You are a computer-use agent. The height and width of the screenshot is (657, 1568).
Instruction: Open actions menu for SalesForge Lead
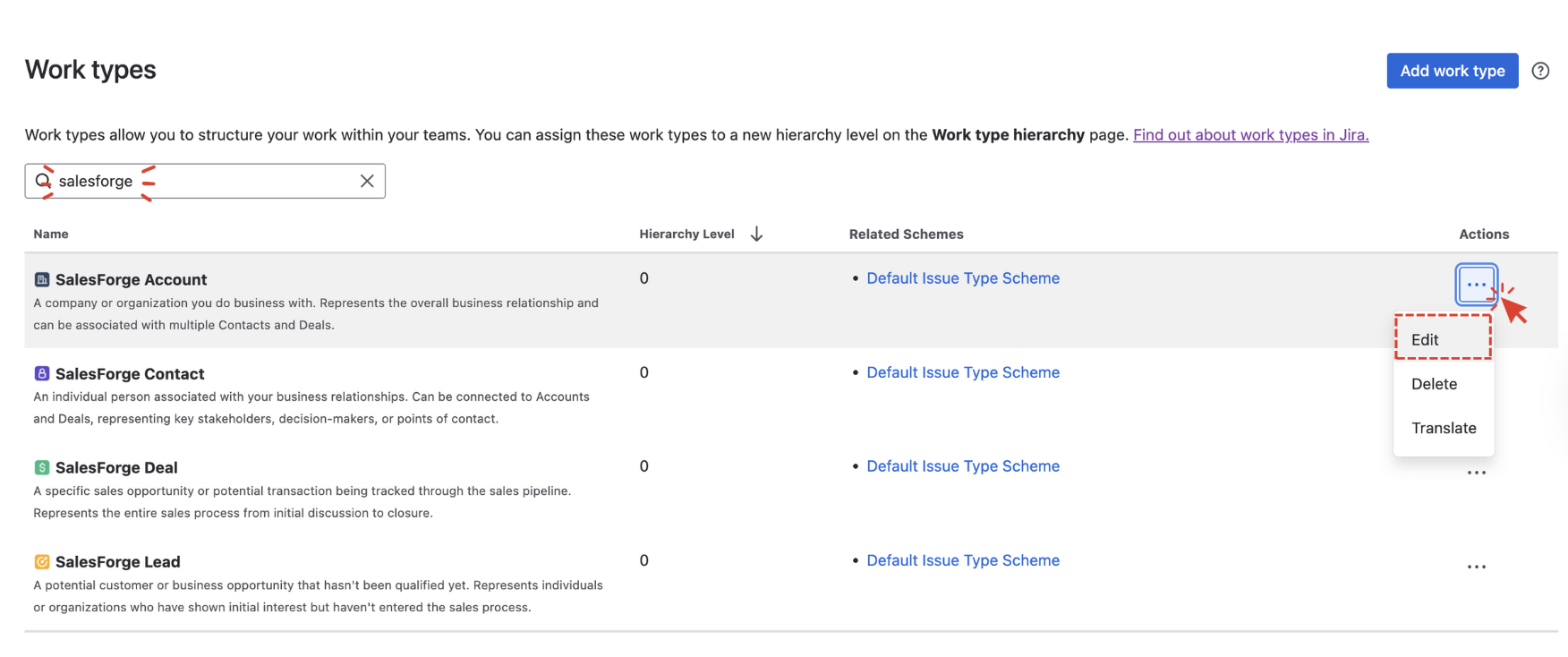tap(1476, 567)
